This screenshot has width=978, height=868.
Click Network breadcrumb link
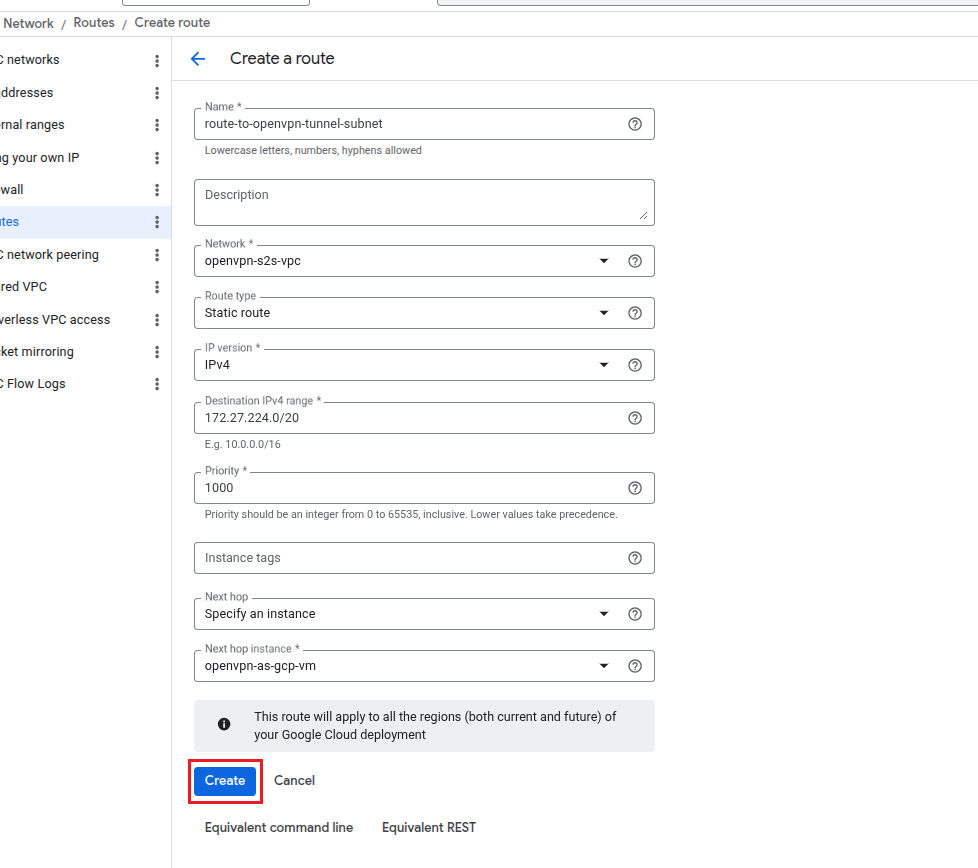click(29, 23)
